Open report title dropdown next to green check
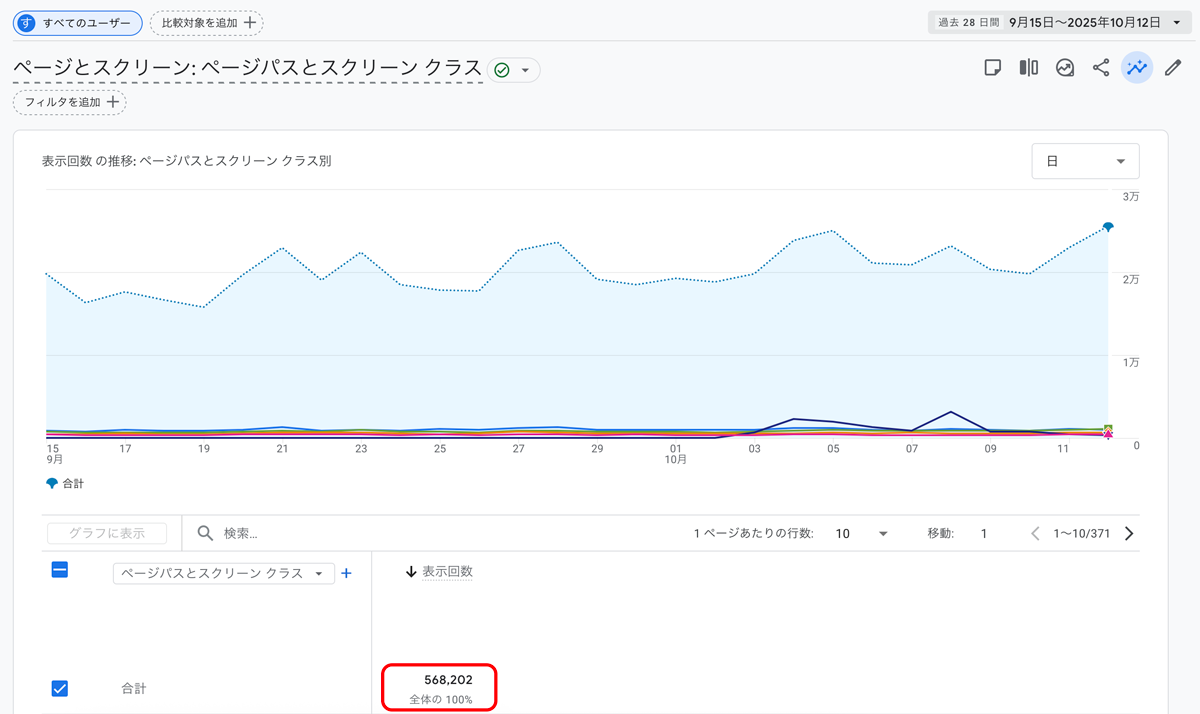The image size is (1200, 714). 525,70
